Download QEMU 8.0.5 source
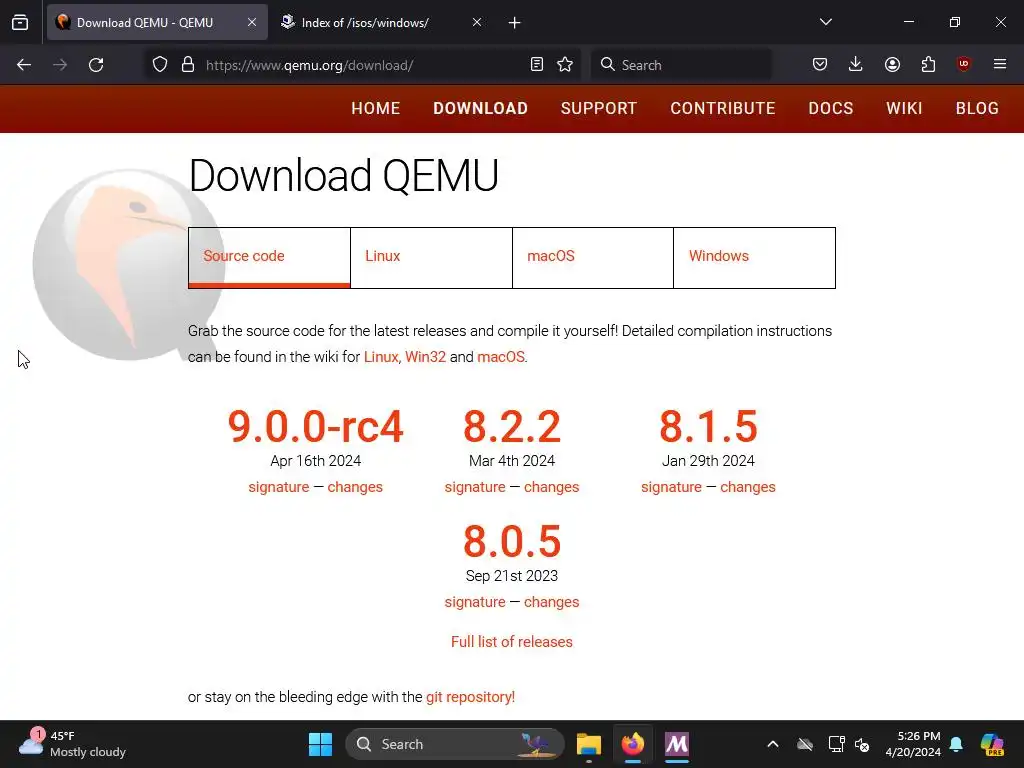This screenshot has height=768, width=1024. click(512, 541)
